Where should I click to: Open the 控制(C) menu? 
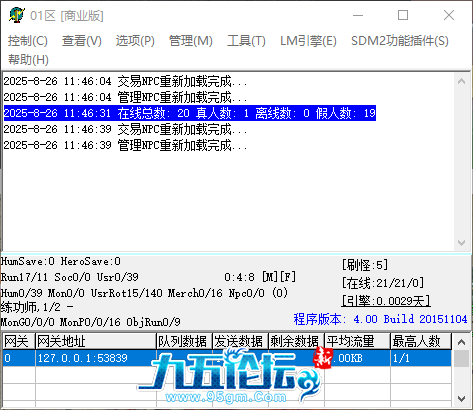click(x=28, y=41)
